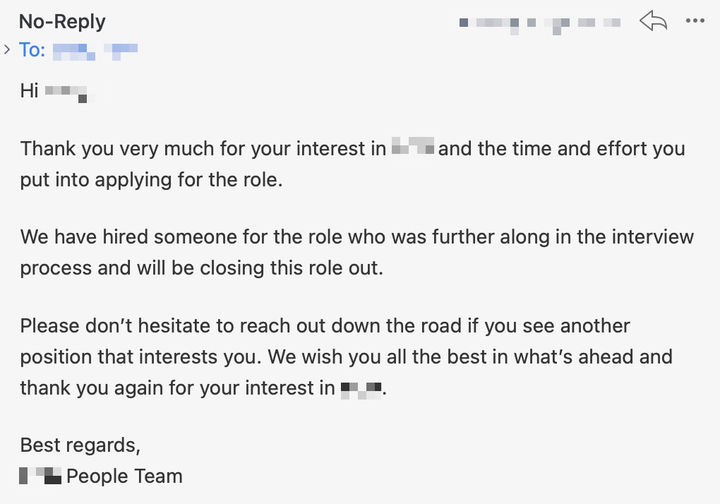Click the "Best regards," closing line
The height and width of the screenshot is (504, 720).
coord(80,446)
